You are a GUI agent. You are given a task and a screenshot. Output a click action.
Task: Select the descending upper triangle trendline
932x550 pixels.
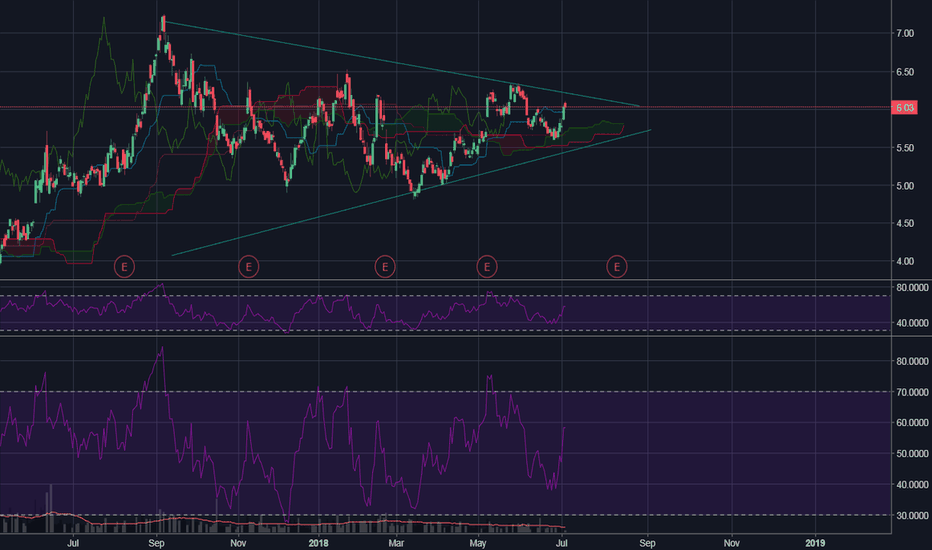402,64
